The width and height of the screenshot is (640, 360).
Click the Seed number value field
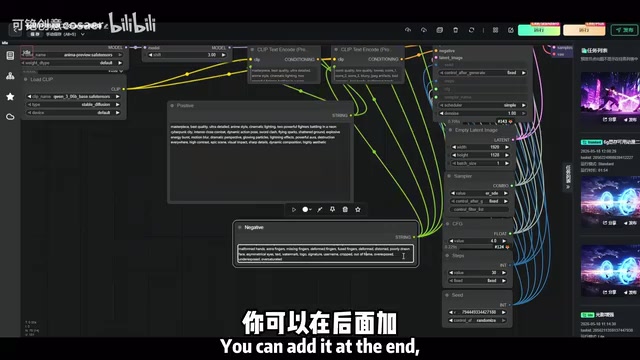tap(478, 313)
